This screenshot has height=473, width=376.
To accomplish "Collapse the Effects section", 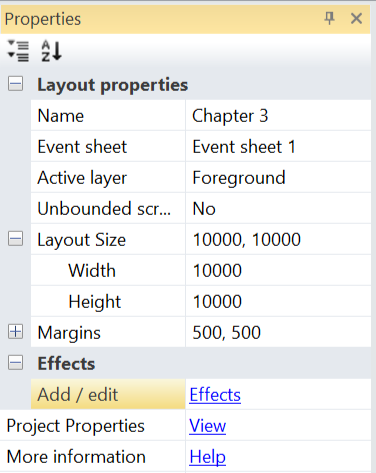I will (x=15, y=363).
